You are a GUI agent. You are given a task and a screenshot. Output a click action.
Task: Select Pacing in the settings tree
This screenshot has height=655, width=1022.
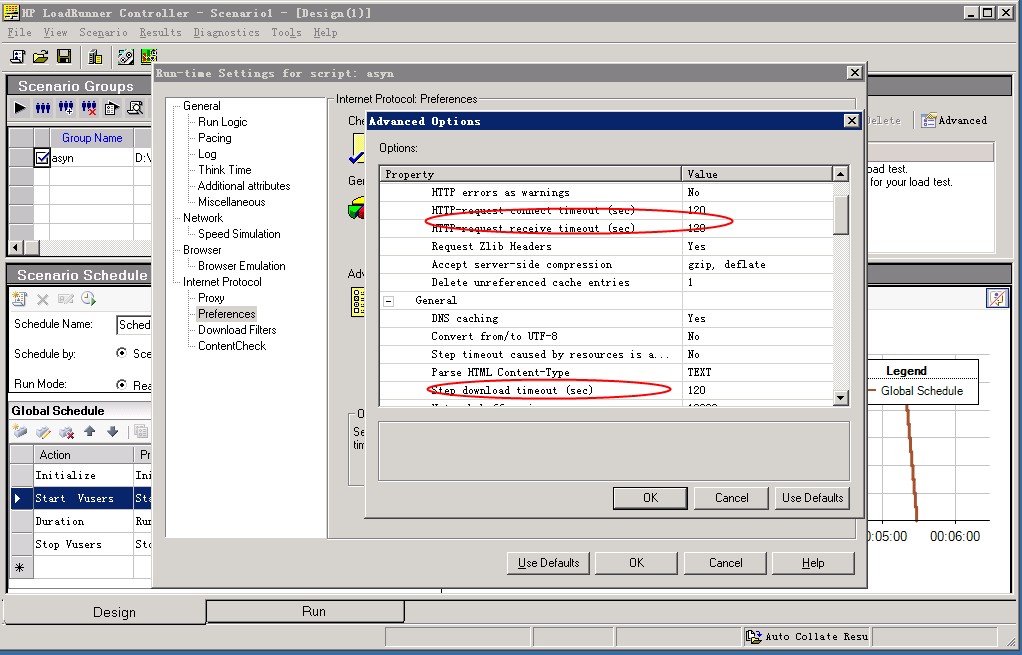pyautogui.click(x=214, y=138)
